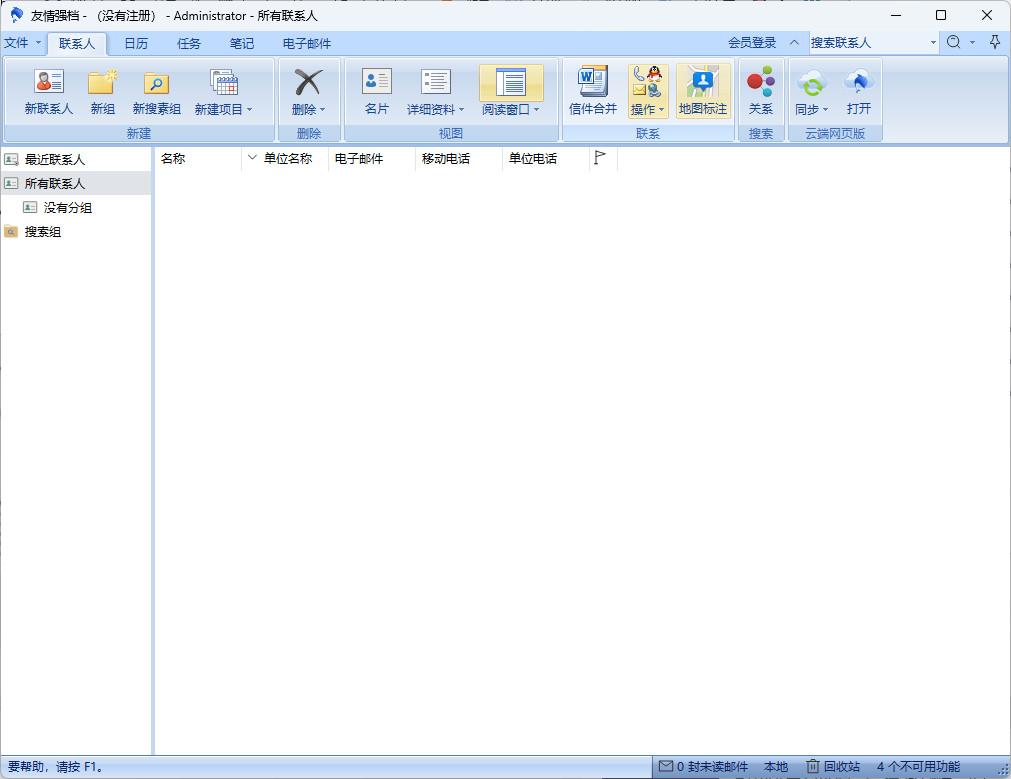Sort by 单位电话 column header
1011x779 pixels.
click(545, 159)
